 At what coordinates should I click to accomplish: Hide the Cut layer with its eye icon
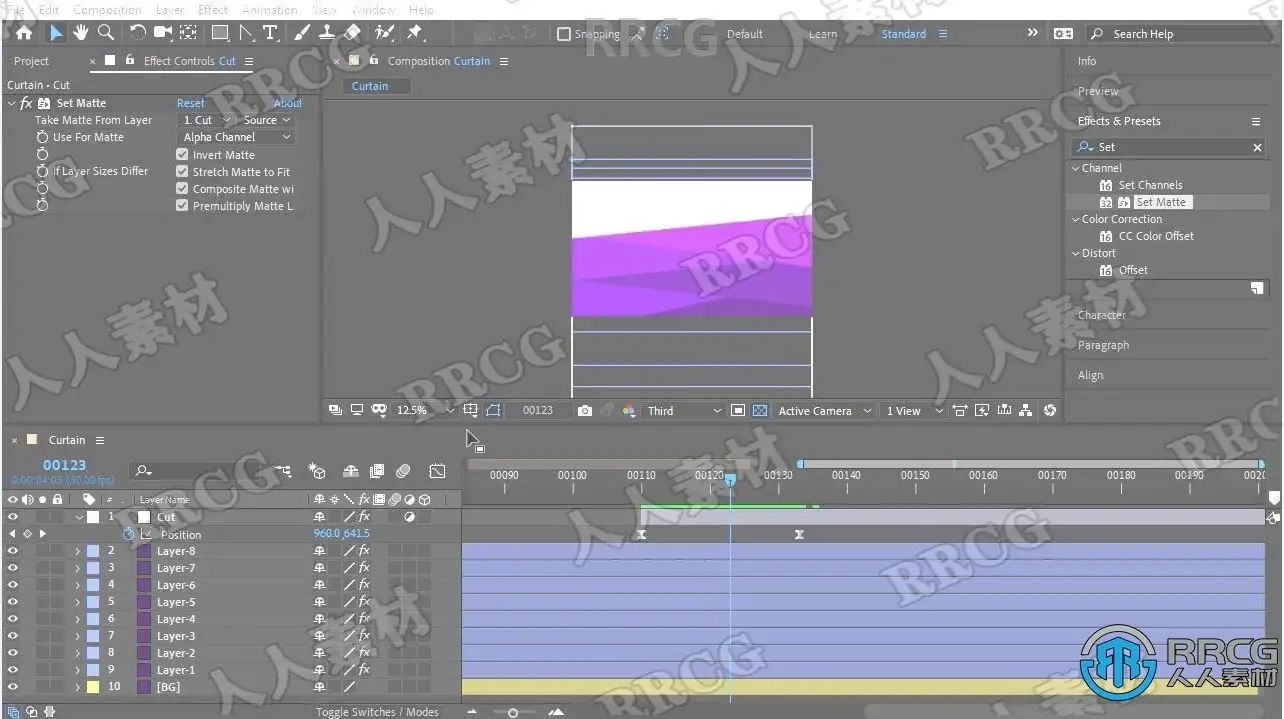click(13, 517)
